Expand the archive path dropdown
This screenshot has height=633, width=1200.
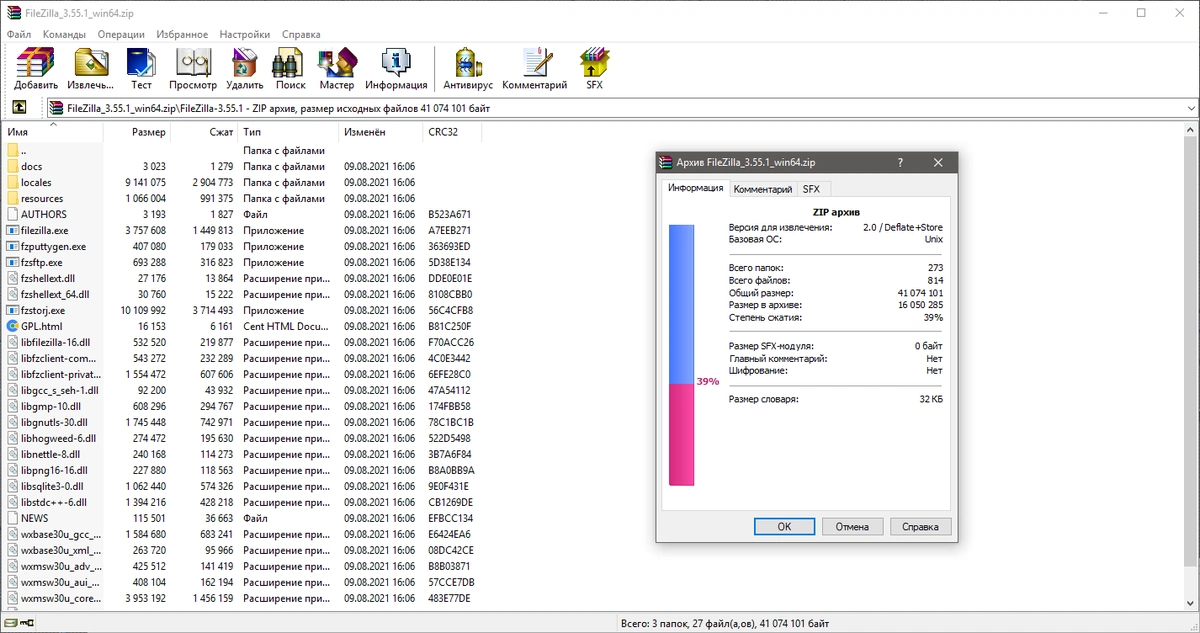(x=1190, y=108)
